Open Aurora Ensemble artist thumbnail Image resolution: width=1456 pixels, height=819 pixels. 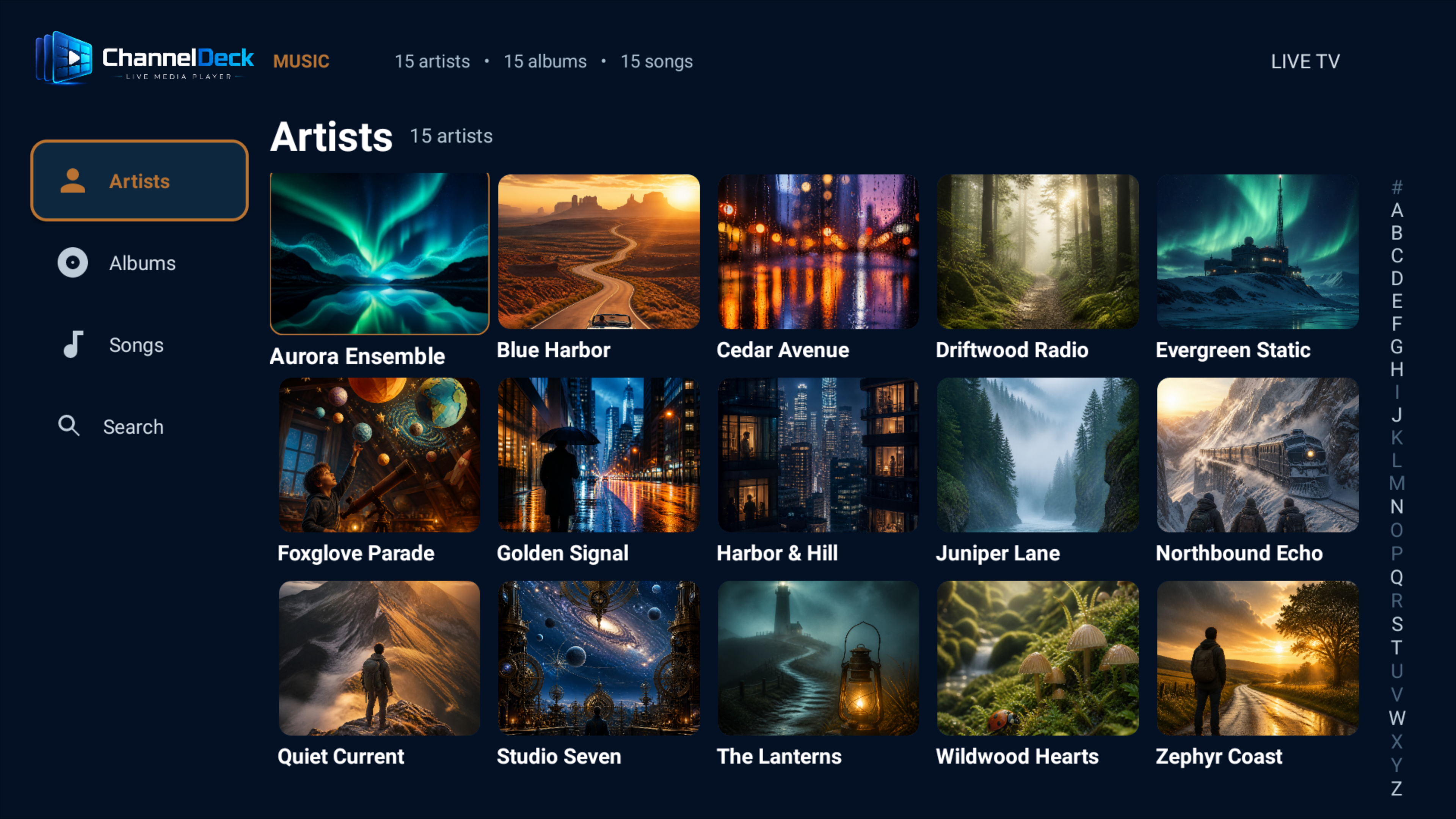(x=379, y=254)
